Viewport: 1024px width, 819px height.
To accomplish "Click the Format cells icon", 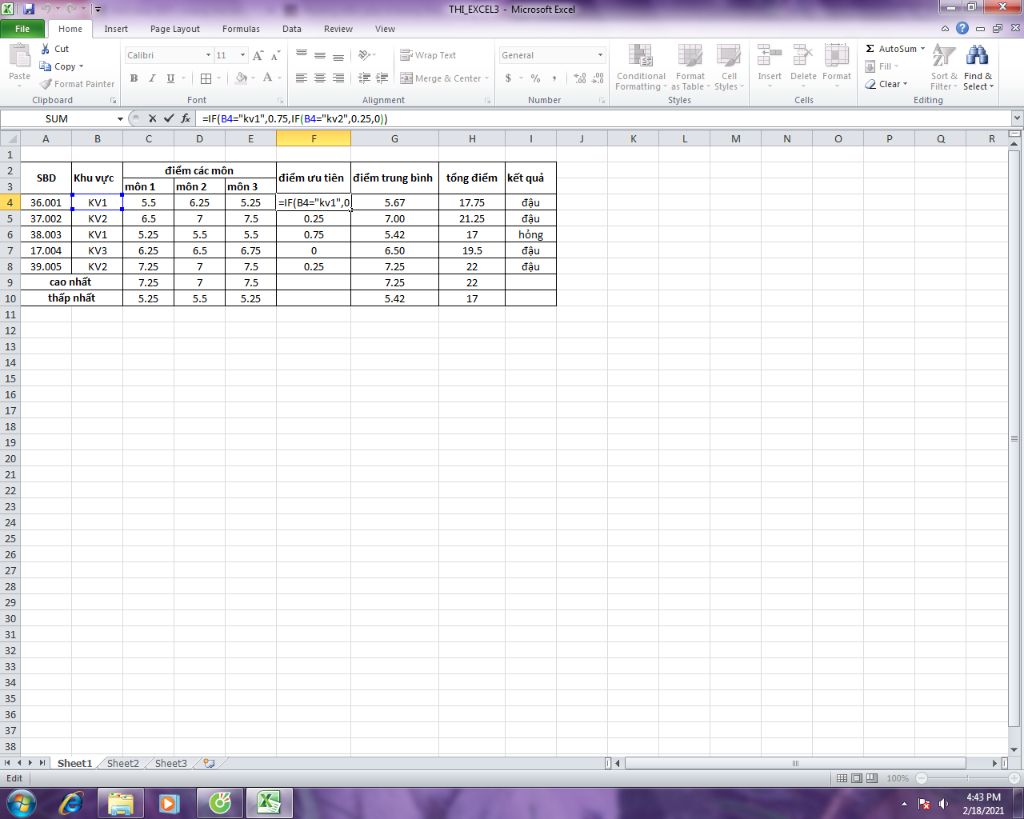I will coord(837,57).
